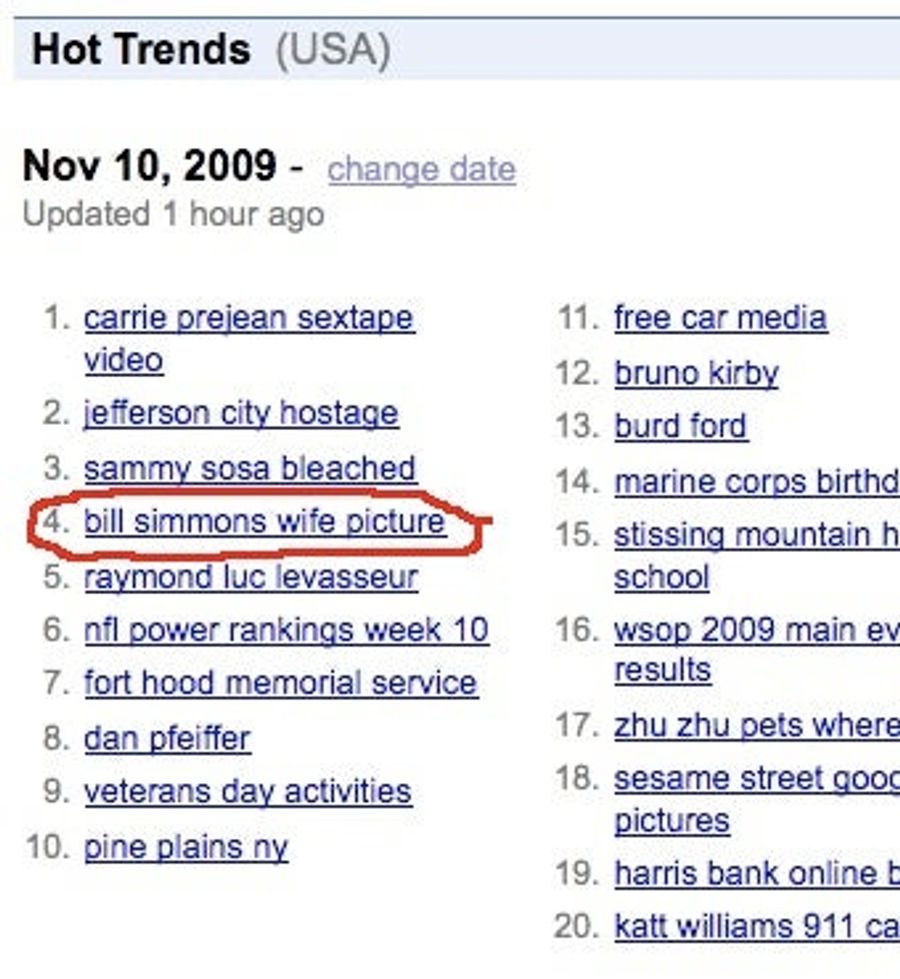View 'zhu zhu pets' trend link

coord(757,726)
